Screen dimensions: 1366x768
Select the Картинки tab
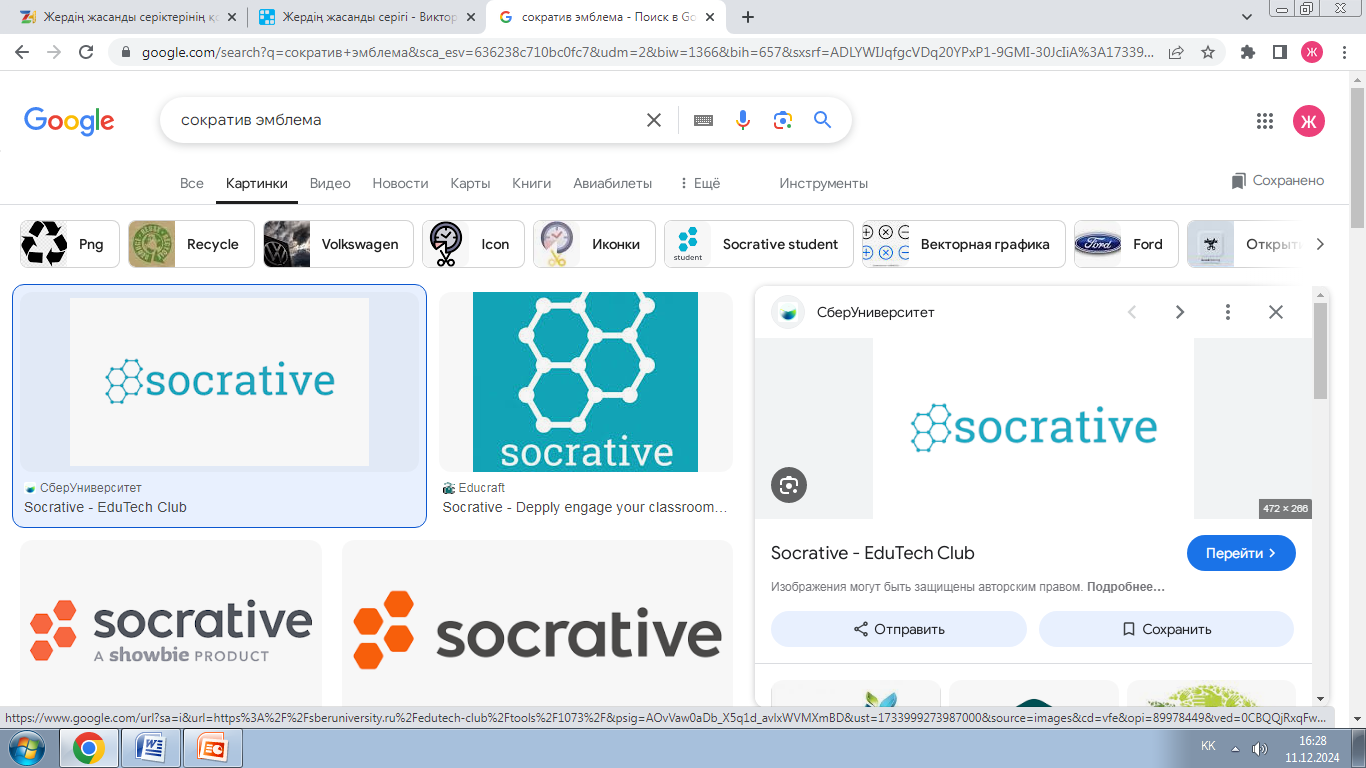(257, 183)
